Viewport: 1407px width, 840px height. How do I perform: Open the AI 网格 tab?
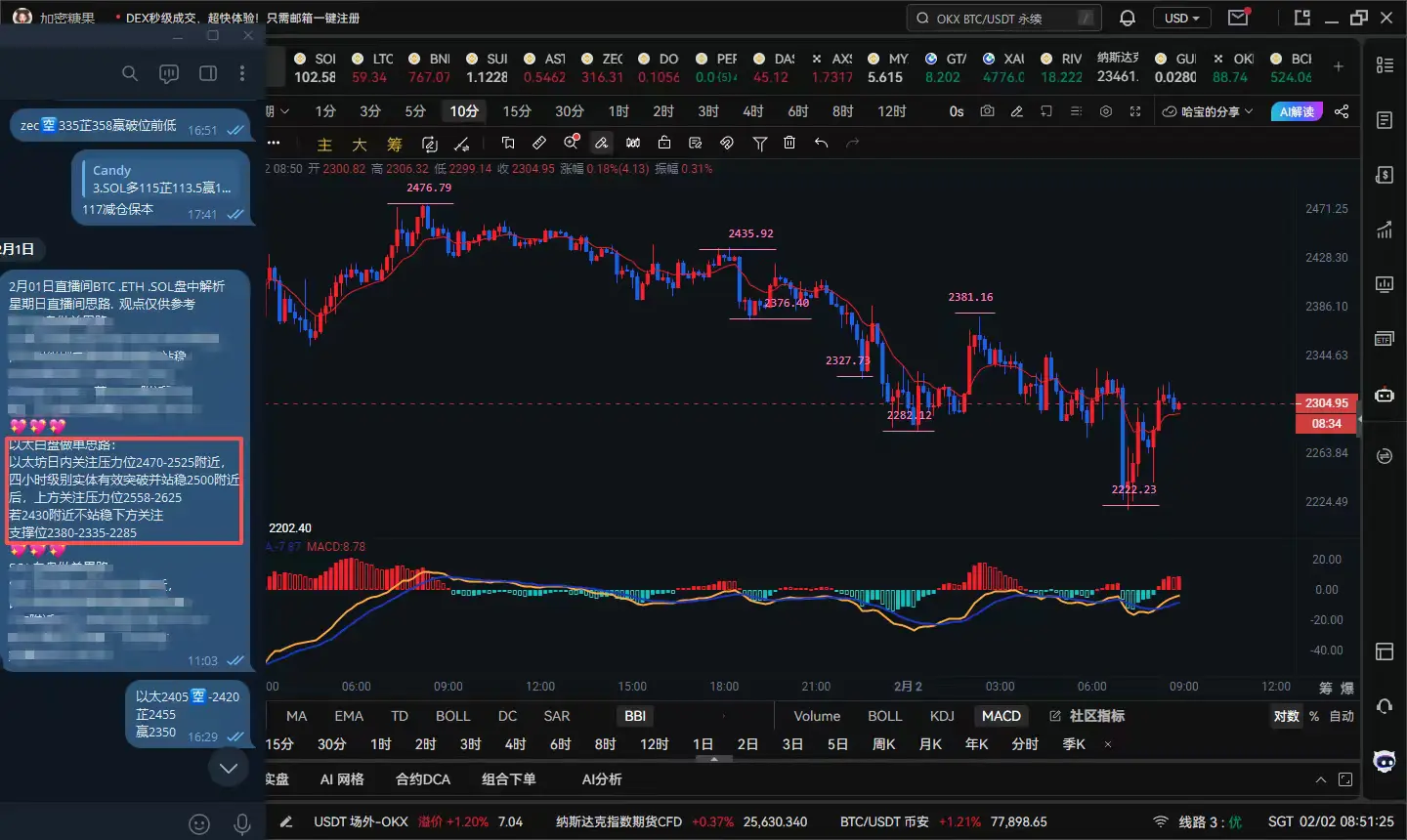(342, 779)
